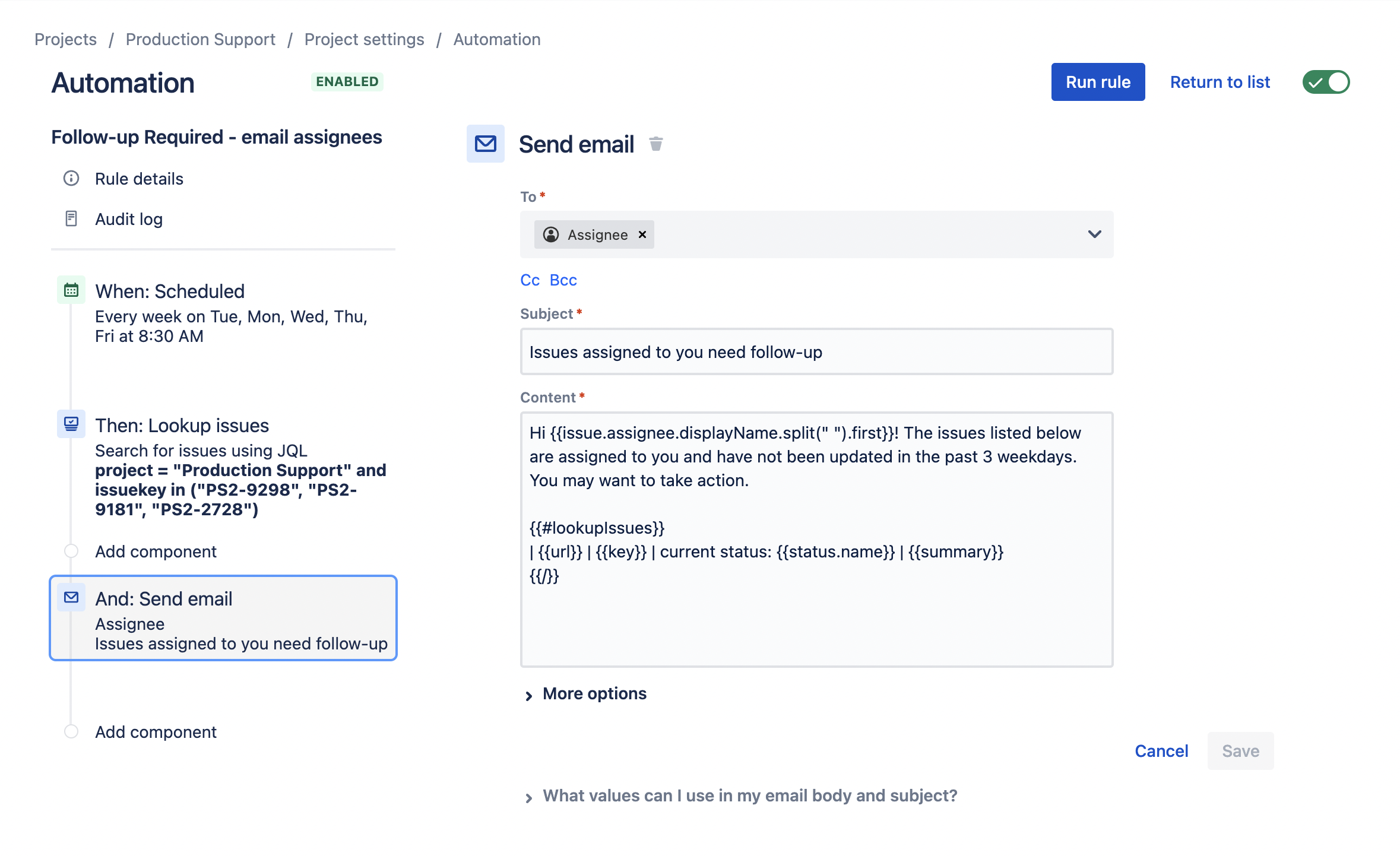Click the Scheduled trigger calendar icon
Screen dimensions: 1400x856
(71, 290)
